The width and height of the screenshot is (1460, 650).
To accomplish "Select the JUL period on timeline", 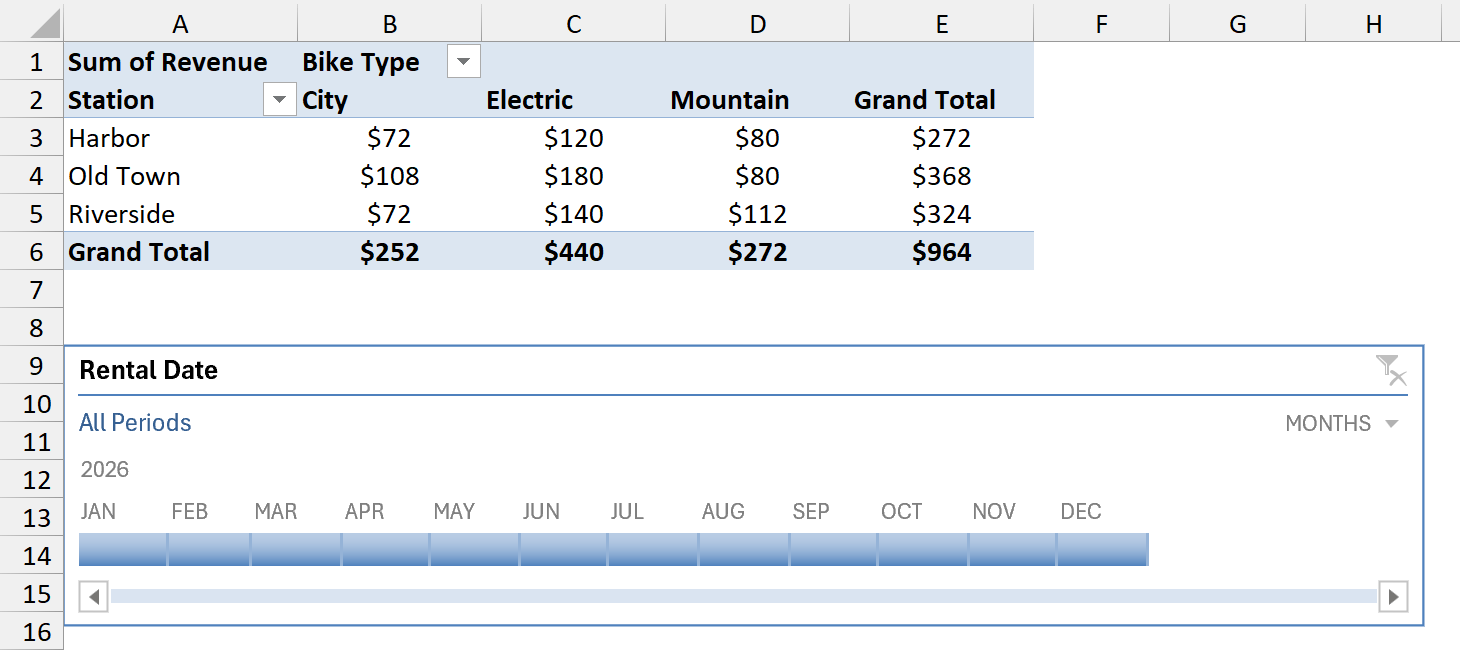I will click(652, 549).
